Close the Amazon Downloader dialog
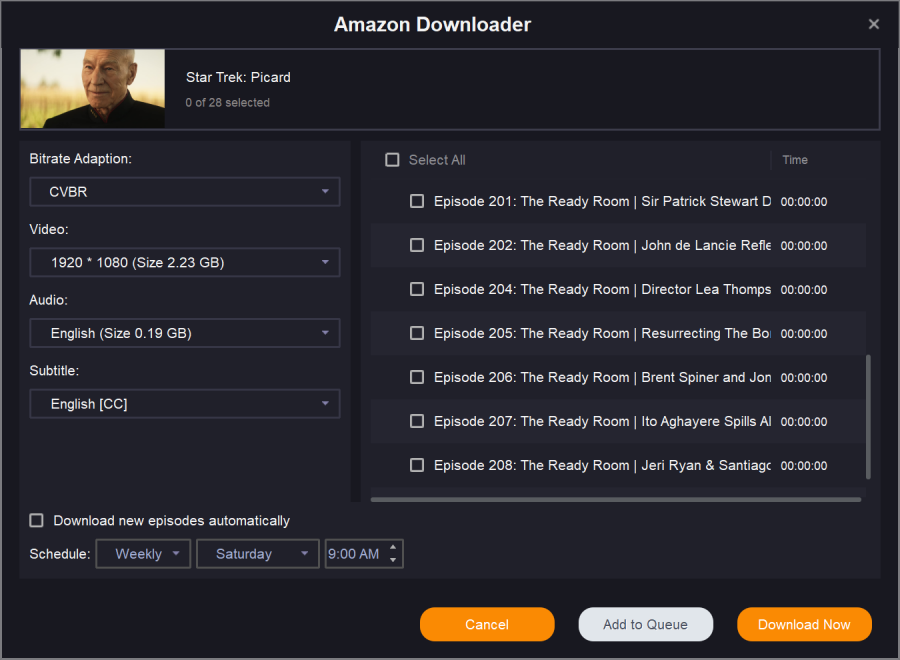 [x=874, y=24]
